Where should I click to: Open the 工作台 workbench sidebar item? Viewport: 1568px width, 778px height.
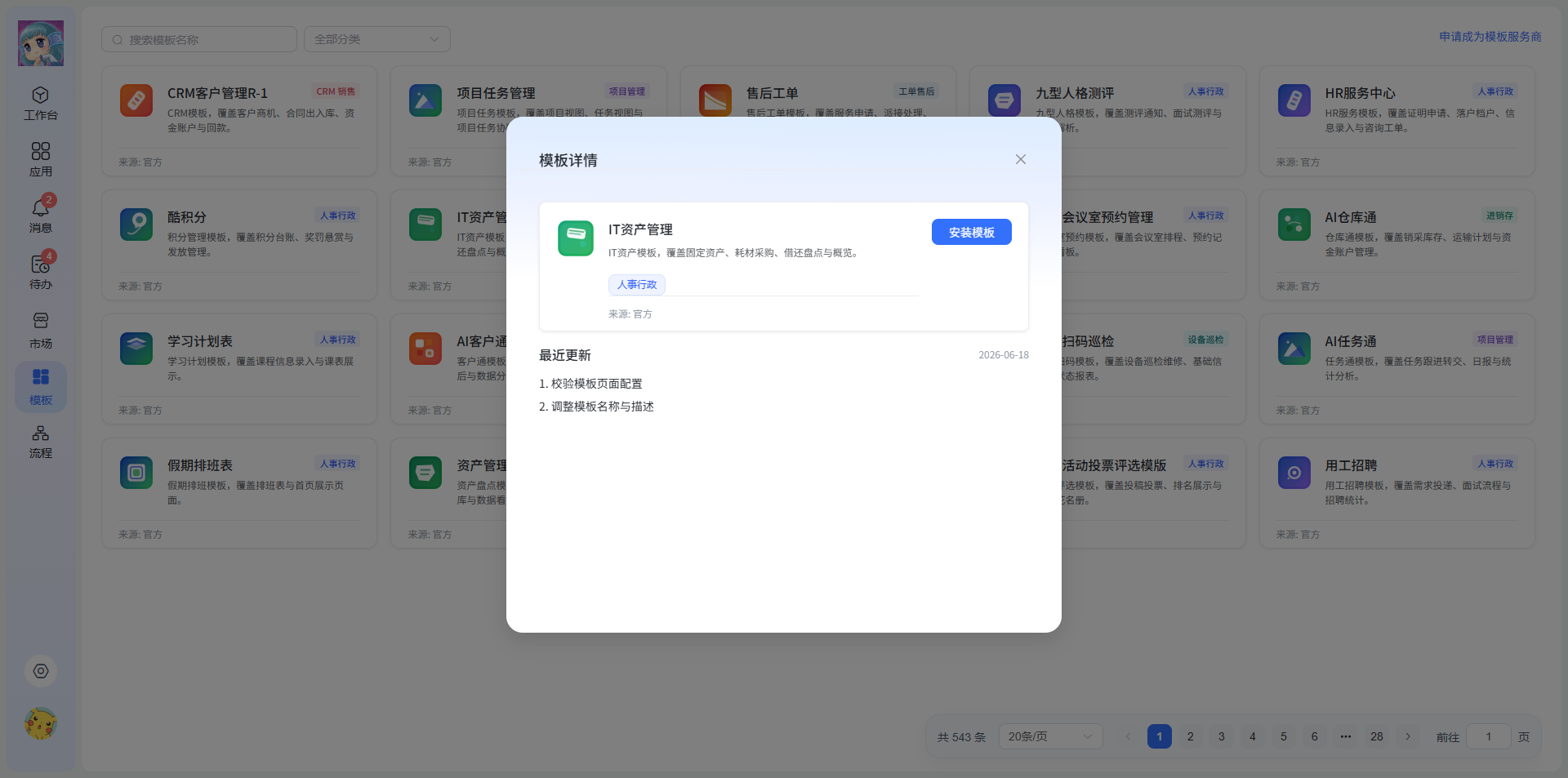[41, 104]
